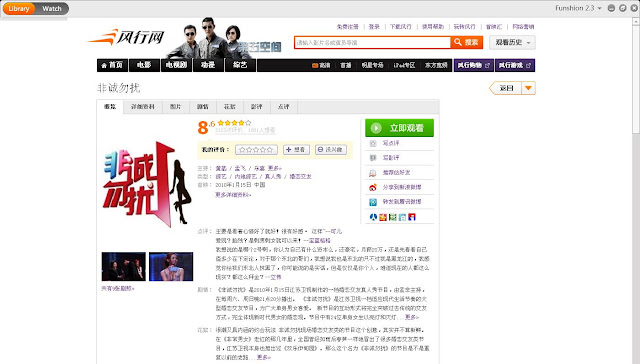
Task: Click the orange 搜索 search button
Action: [x=467, y=42]
